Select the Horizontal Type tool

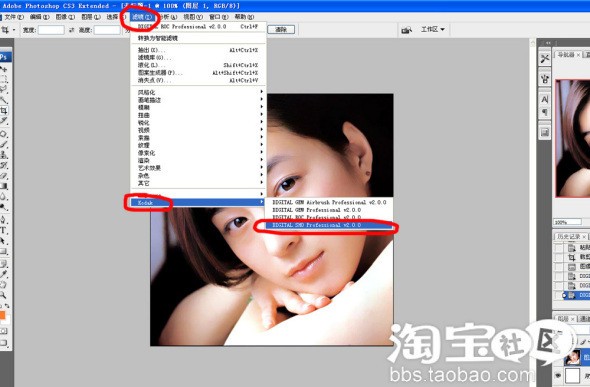(x=3, y=230)
